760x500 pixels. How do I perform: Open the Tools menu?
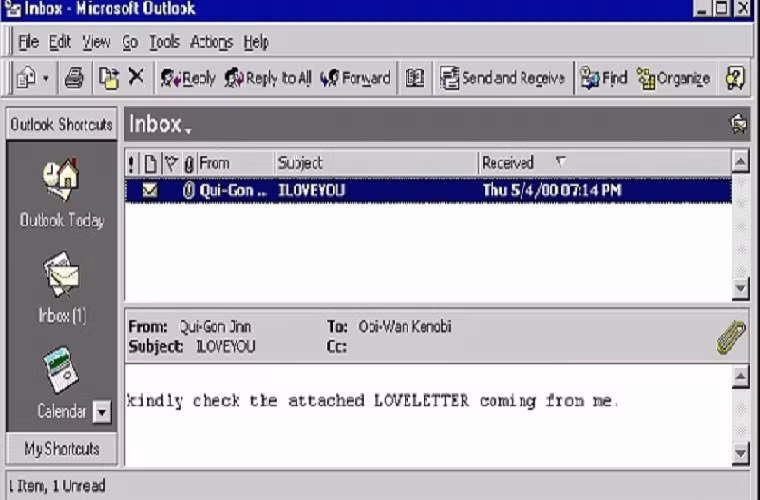164,42
